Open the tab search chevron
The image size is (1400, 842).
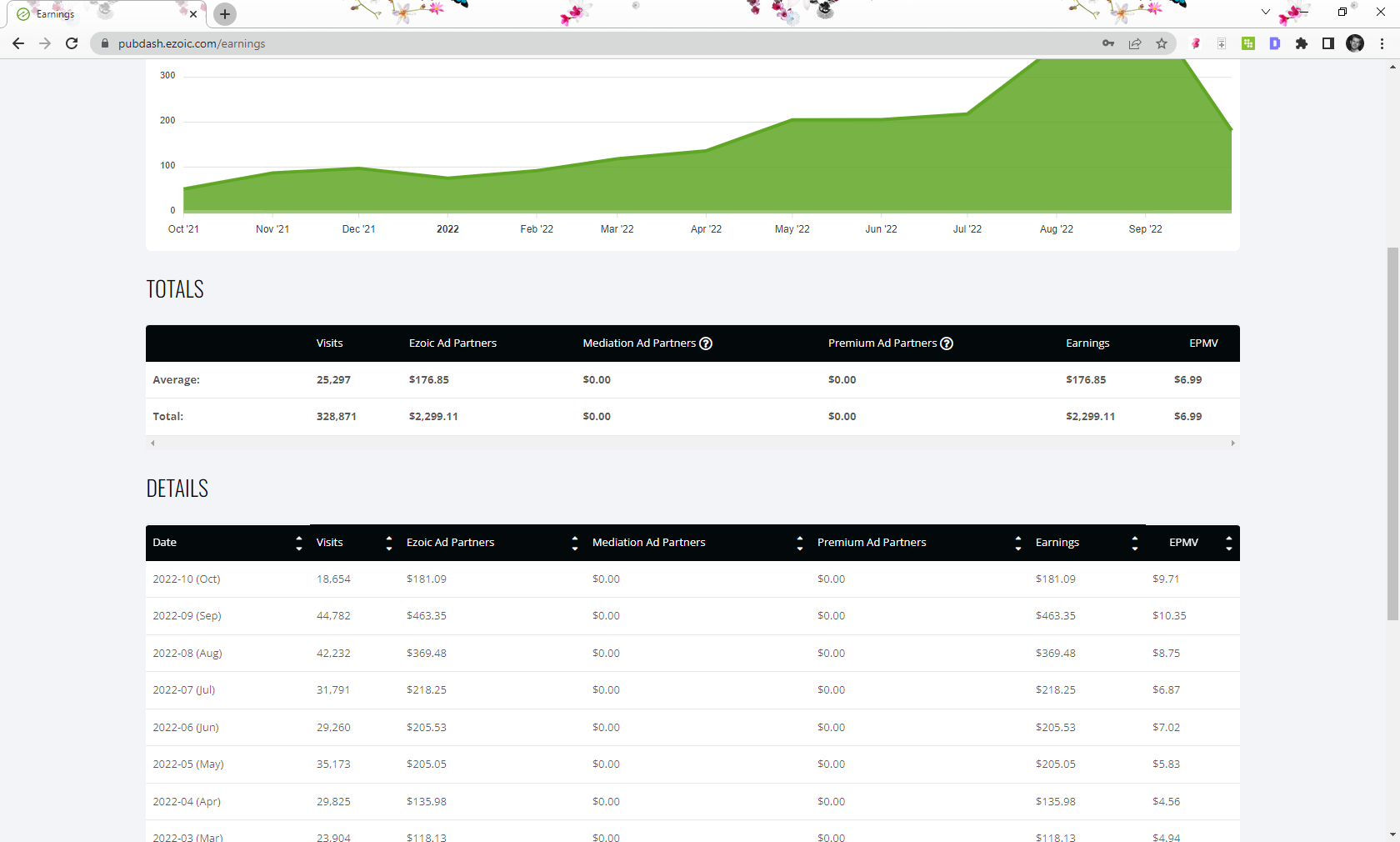pos(1266,13)
